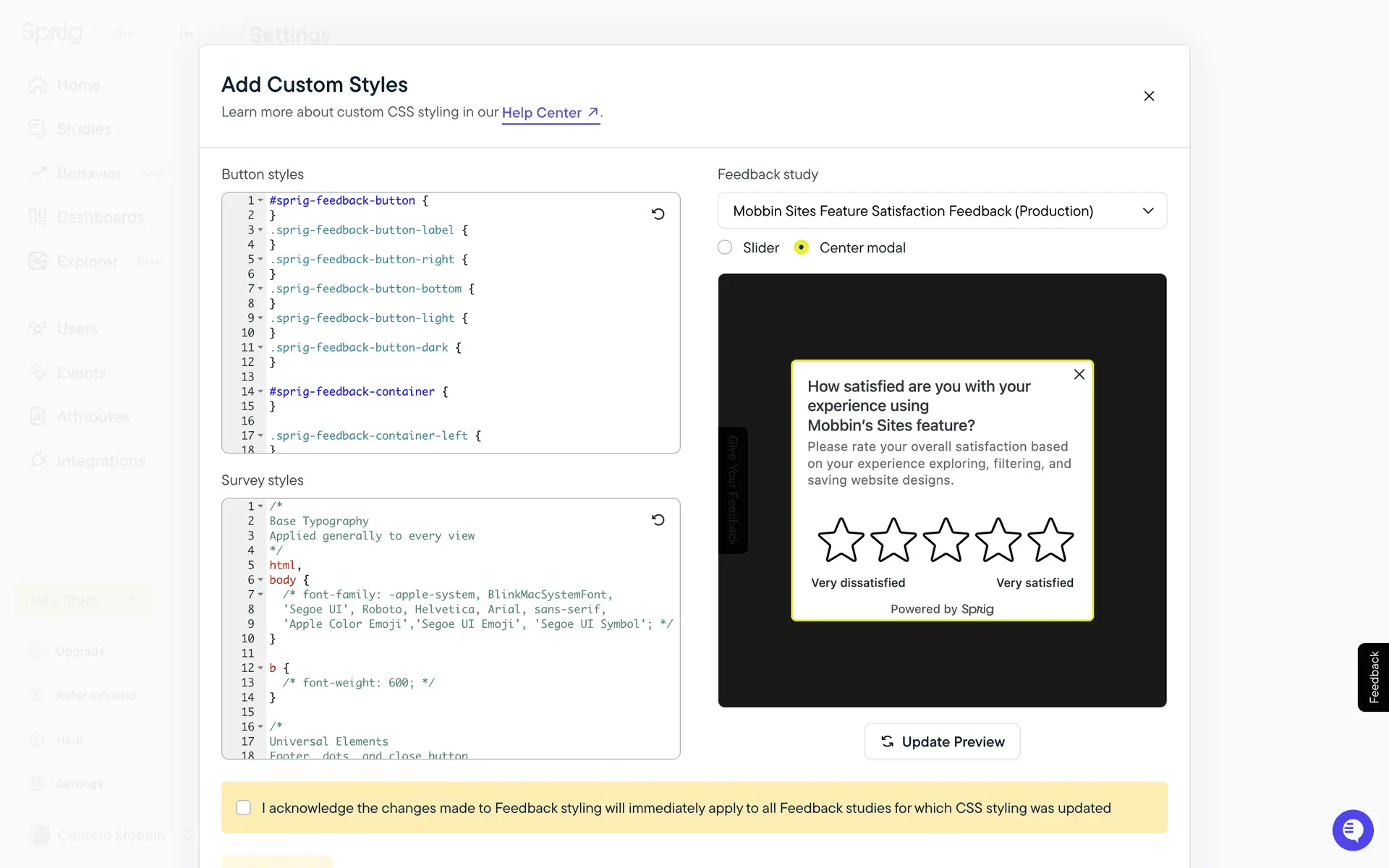Image resolution: width=1389 pixels, height=868 pixels.
Task: Open the Feedback study dropdown
Action: coord(942,211)
